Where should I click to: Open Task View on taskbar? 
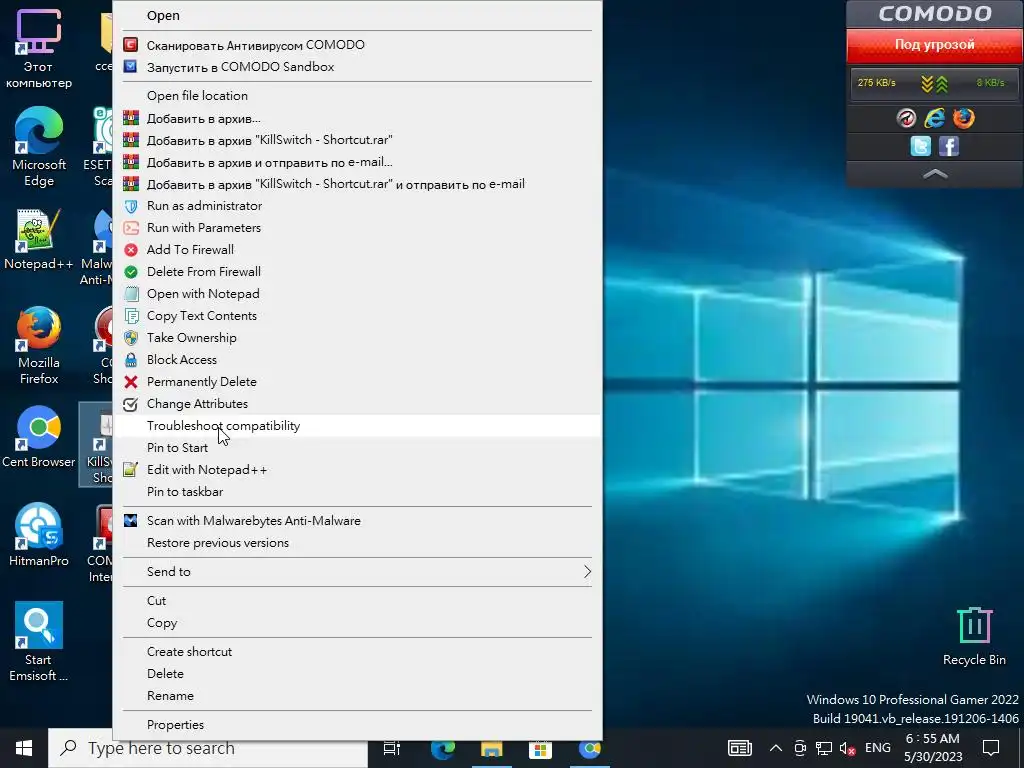tap(392, 748)
